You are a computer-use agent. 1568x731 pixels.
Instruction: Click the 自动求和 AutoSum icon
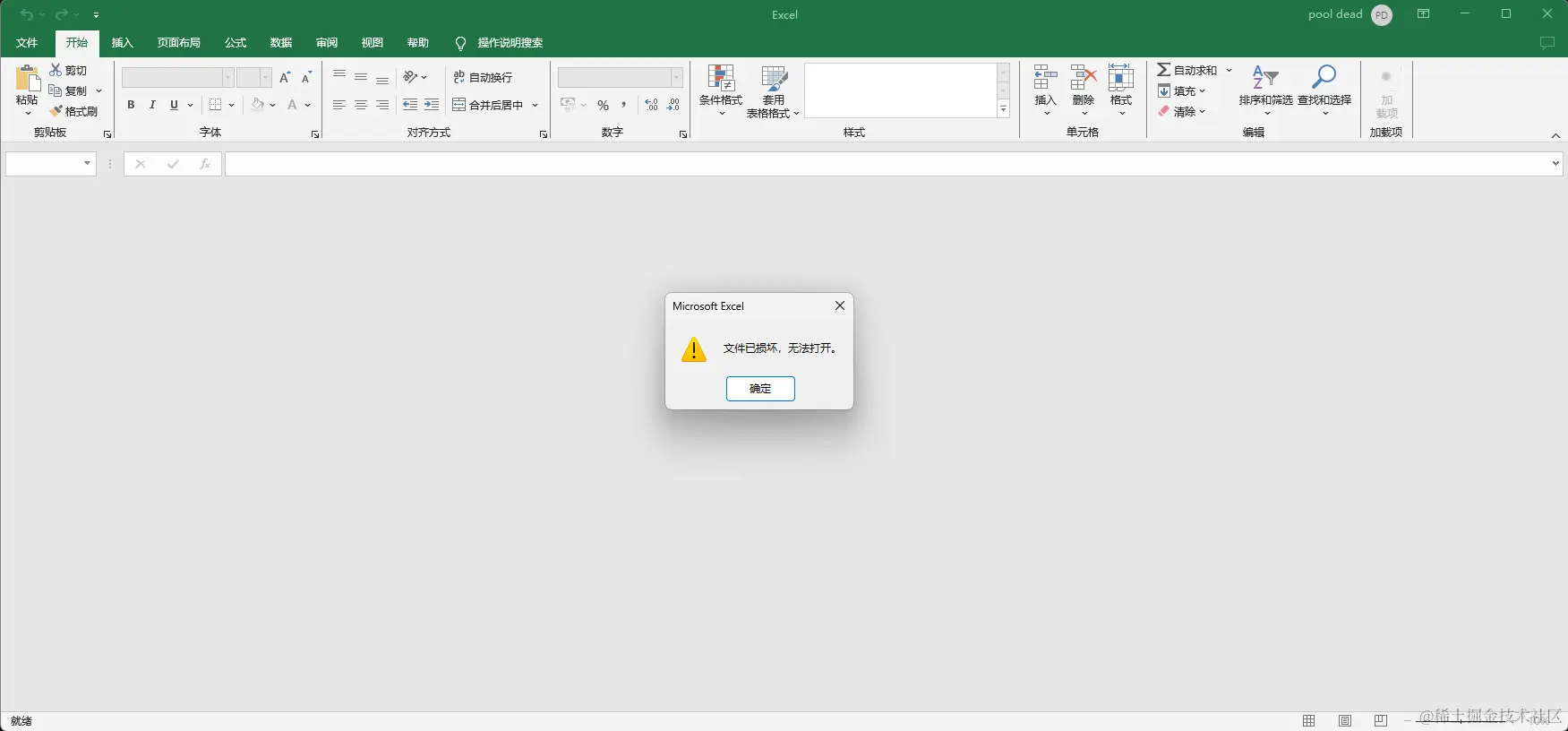(1163, 70)
